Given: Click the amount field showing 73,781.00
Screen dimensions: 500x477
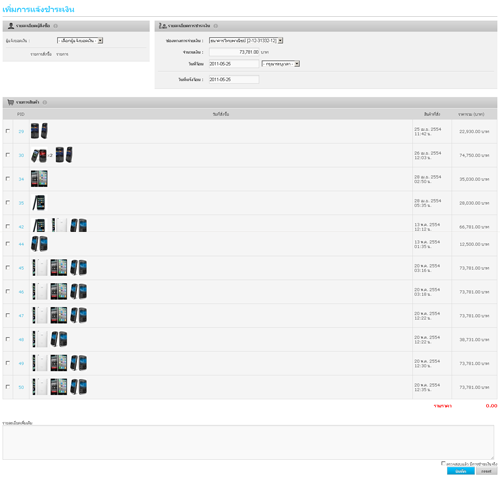Looking at the screenshot, I should 234,52.
